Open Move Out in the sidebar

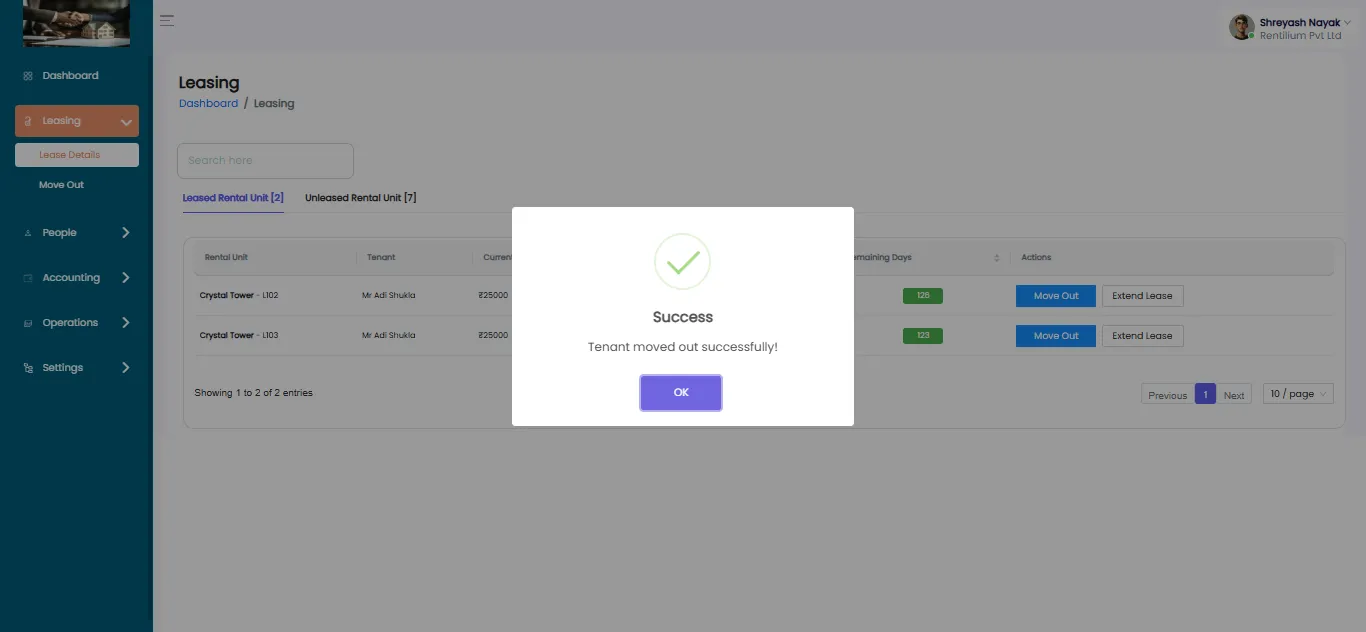tap(61, 185)
